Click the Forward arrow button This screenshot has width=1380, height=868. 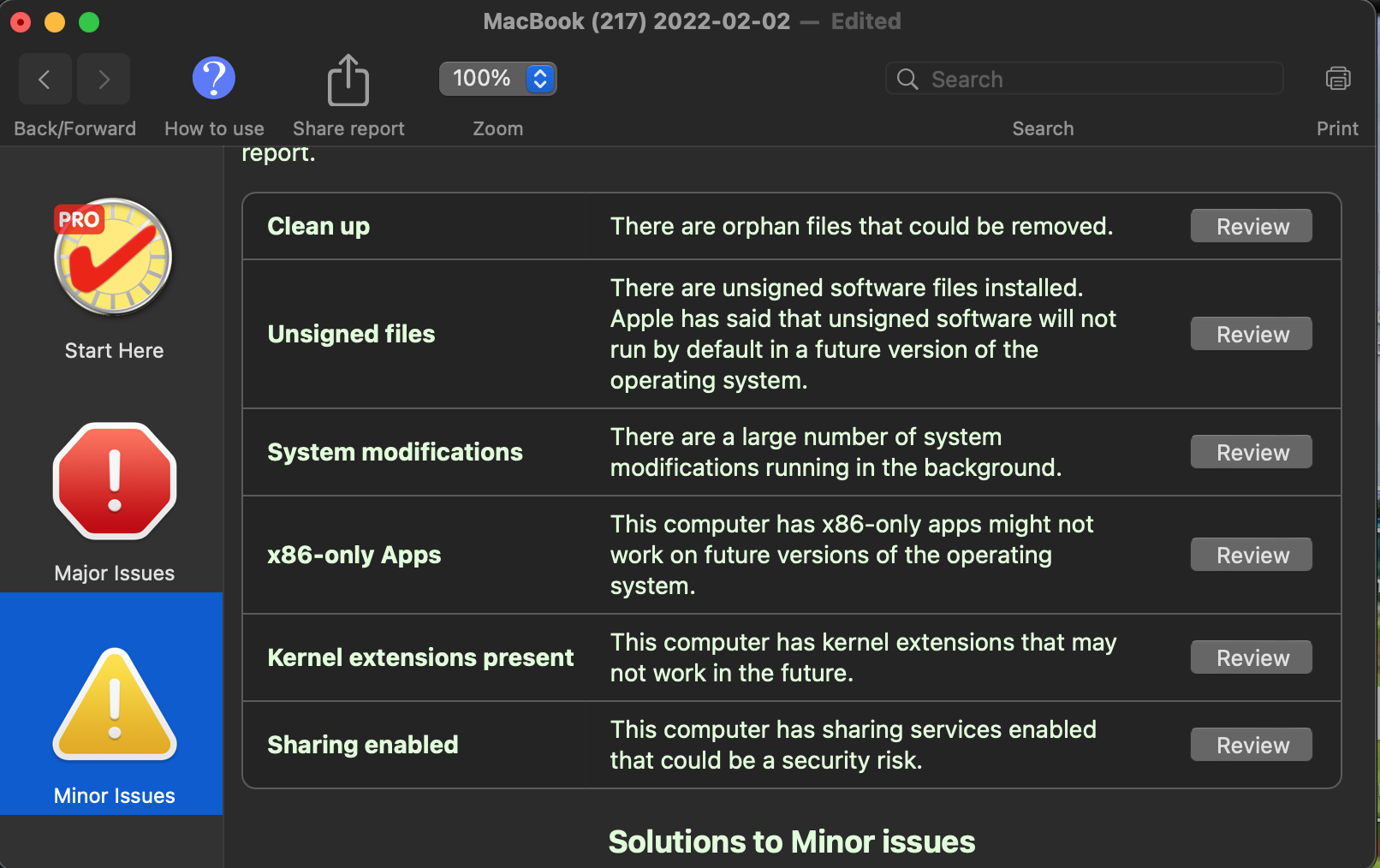(104, 80)
